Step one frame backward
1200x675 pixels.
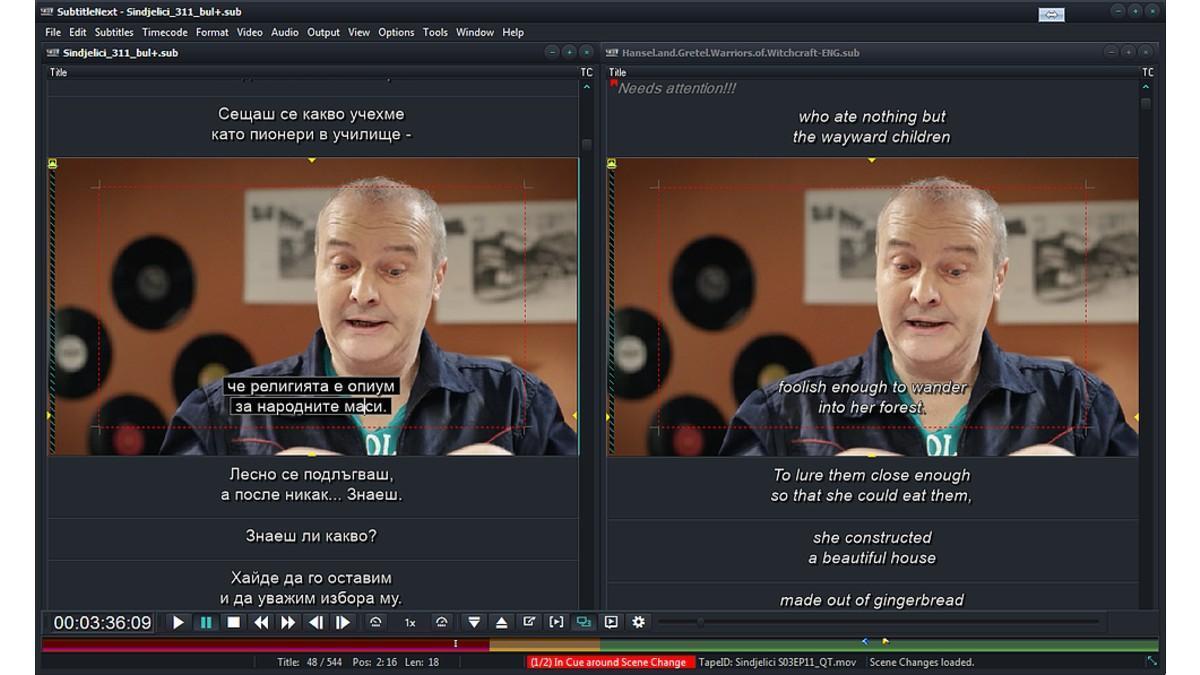click(x=316, y=622)
